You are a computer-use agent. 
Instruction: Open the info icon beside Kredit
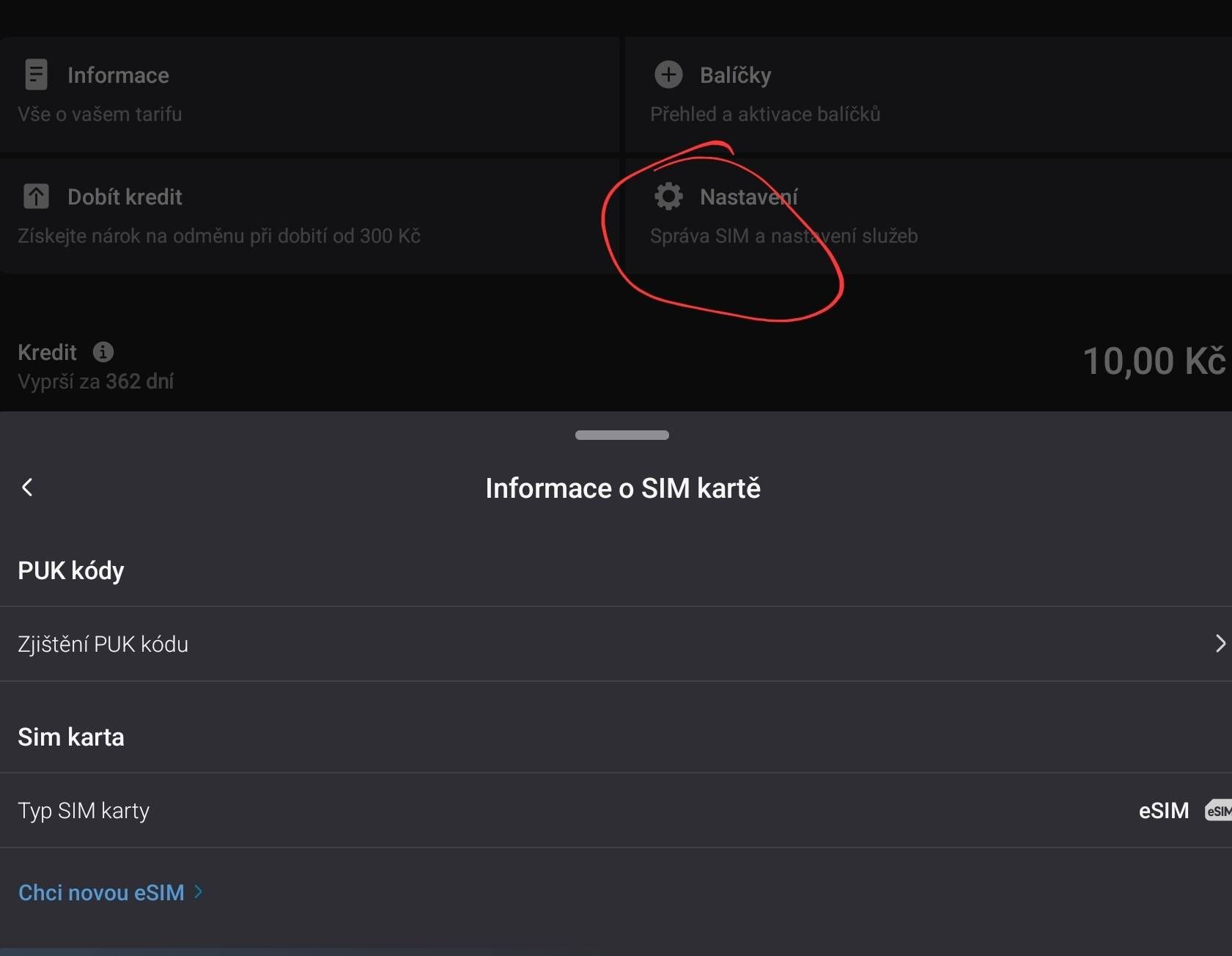tap(104, 352)
